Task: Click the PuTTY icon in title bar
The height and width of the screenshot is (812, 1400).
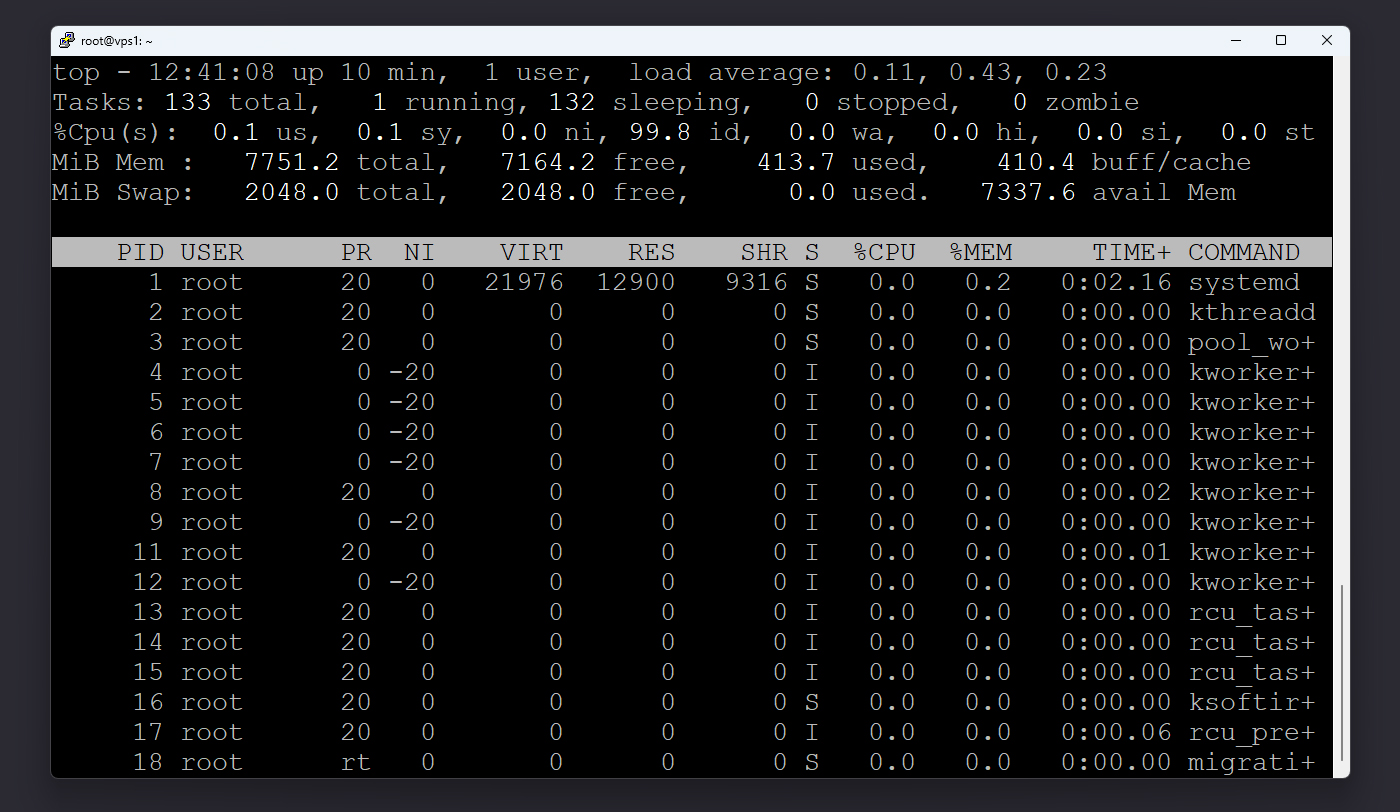Action: [67, 41]
